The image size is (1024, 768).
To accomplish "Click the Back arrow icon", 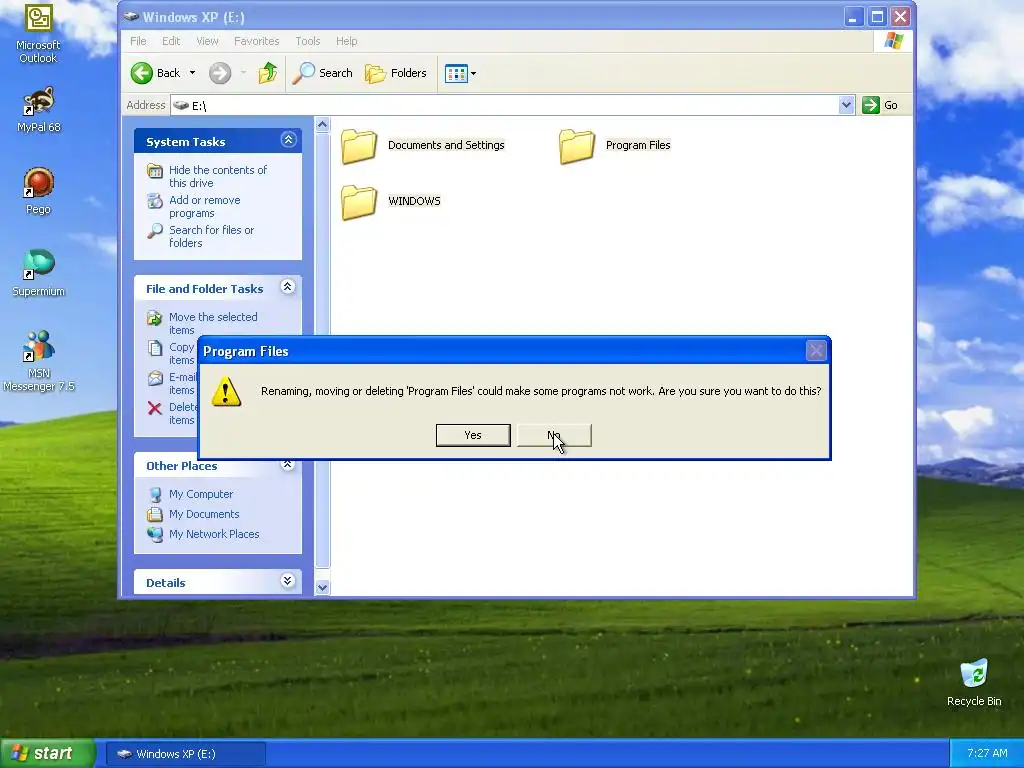I will point(141,73).
